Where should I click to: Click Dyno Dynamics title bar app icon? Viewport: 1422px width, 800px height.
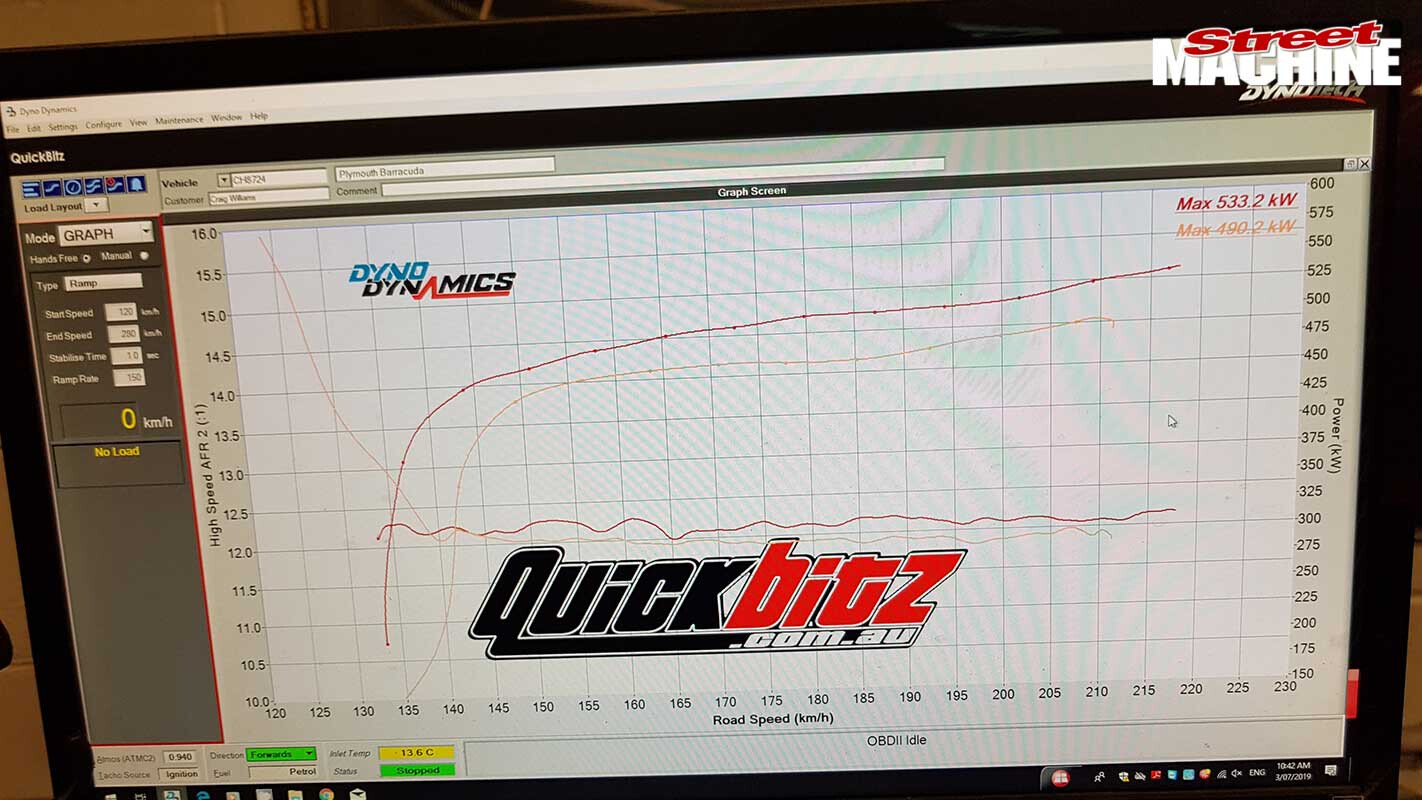pyautogui.click(x=11, y=111)
